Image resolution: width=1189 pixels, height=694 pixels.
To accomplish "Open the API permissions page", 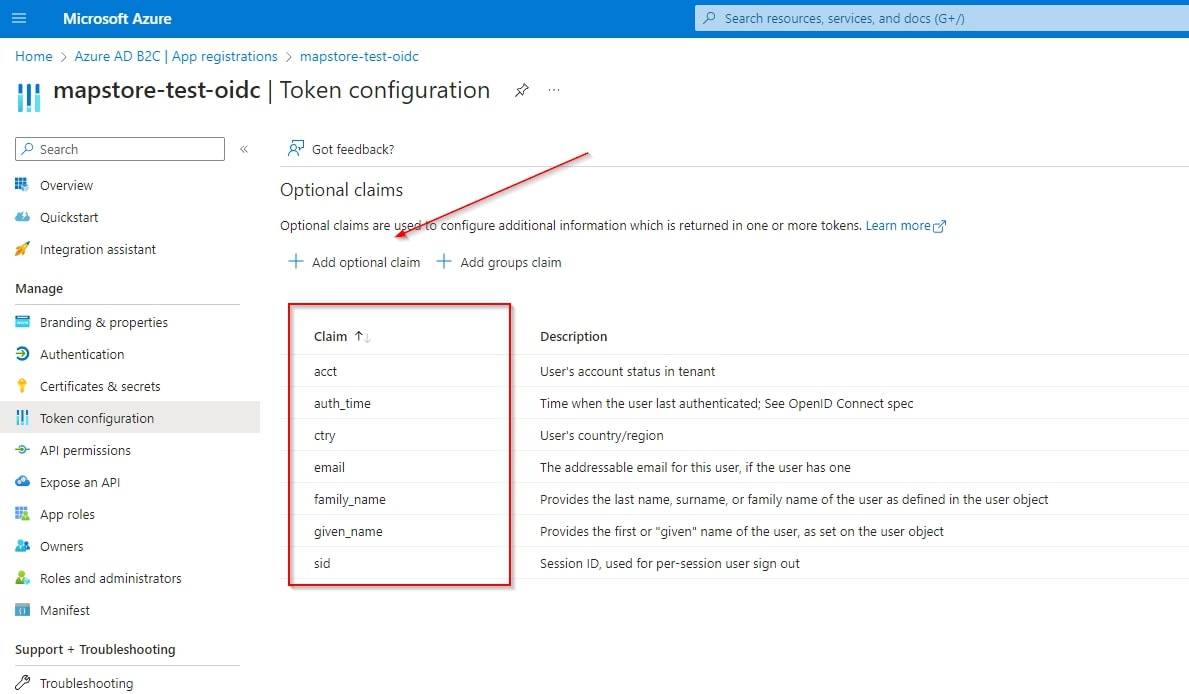I will click(87, 450).
